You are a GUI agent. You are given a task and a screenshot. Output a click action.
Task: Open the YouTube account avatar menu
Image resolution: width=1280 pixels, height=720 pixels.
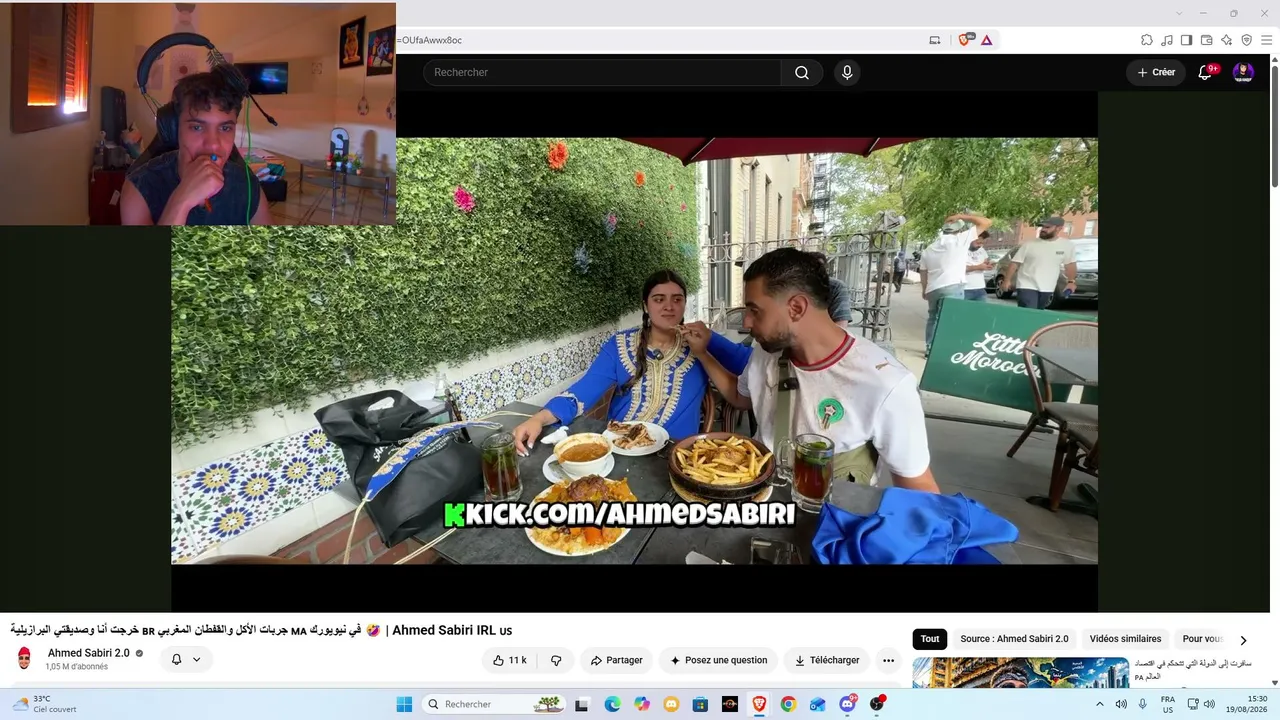click(1243, 72)
